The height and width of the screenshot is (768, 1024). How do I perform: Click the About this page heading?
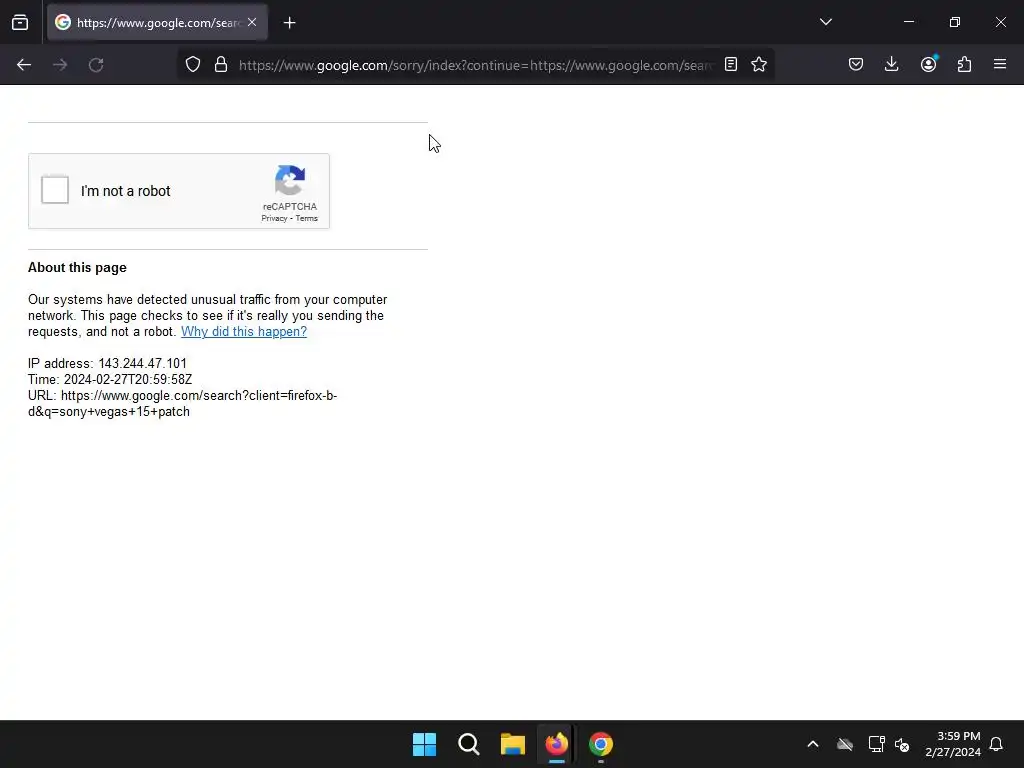pos(77,267)
